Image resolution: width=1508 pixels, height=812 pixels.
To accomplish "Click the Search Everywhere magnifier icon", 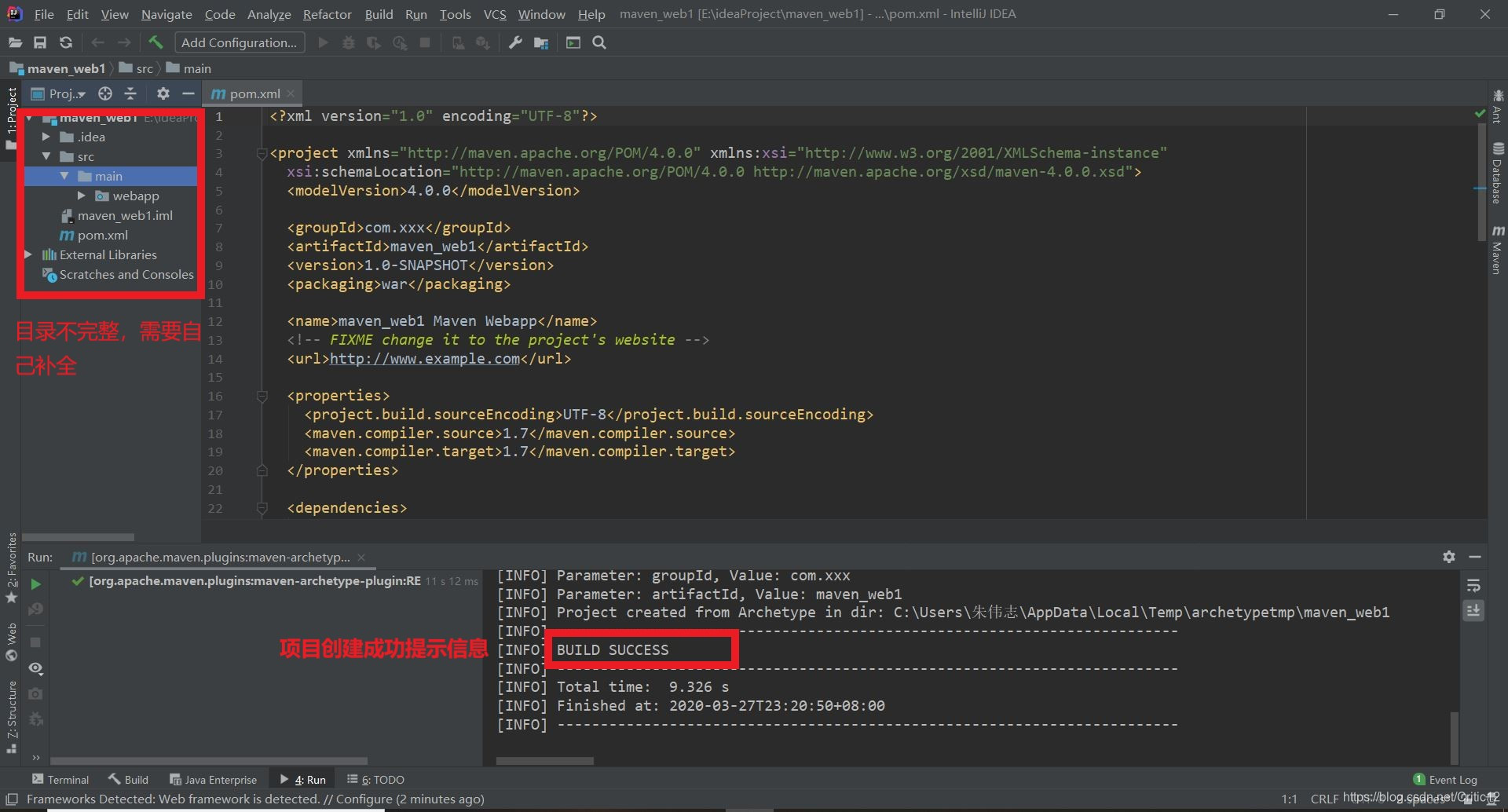I will (x=599, y=42).
